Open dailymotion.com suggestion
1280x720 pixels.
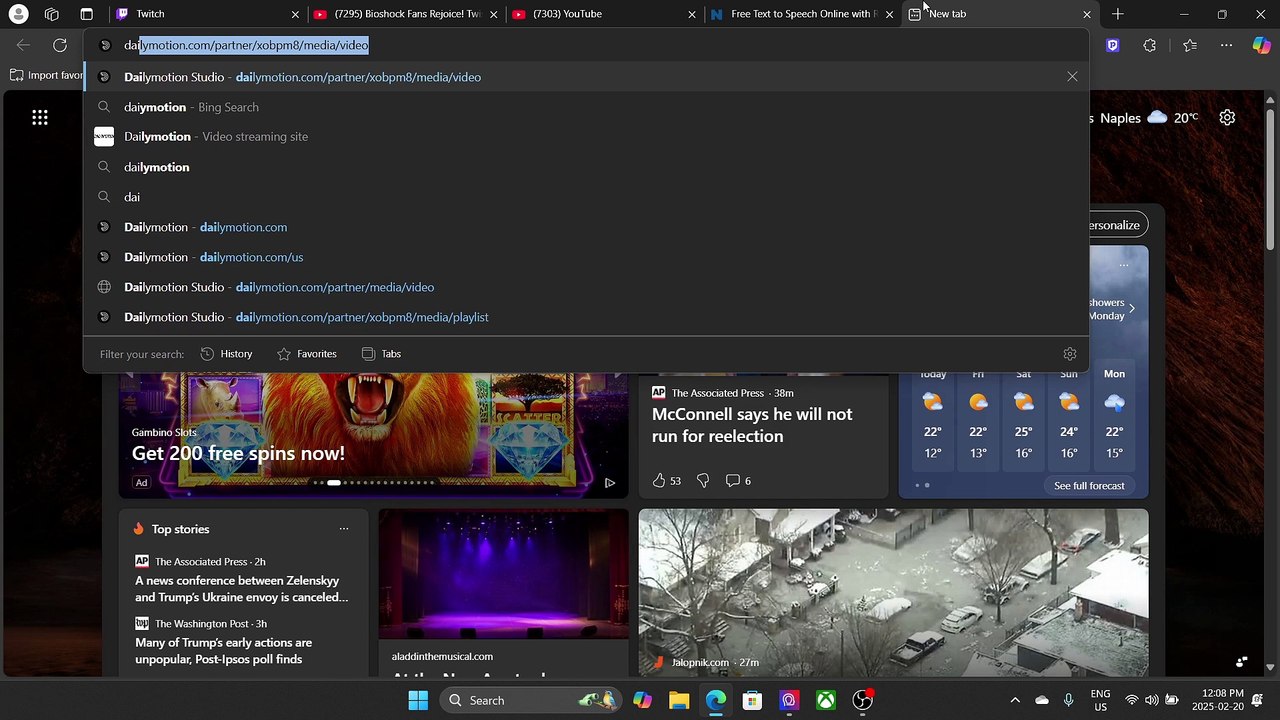tap(586, 227)
